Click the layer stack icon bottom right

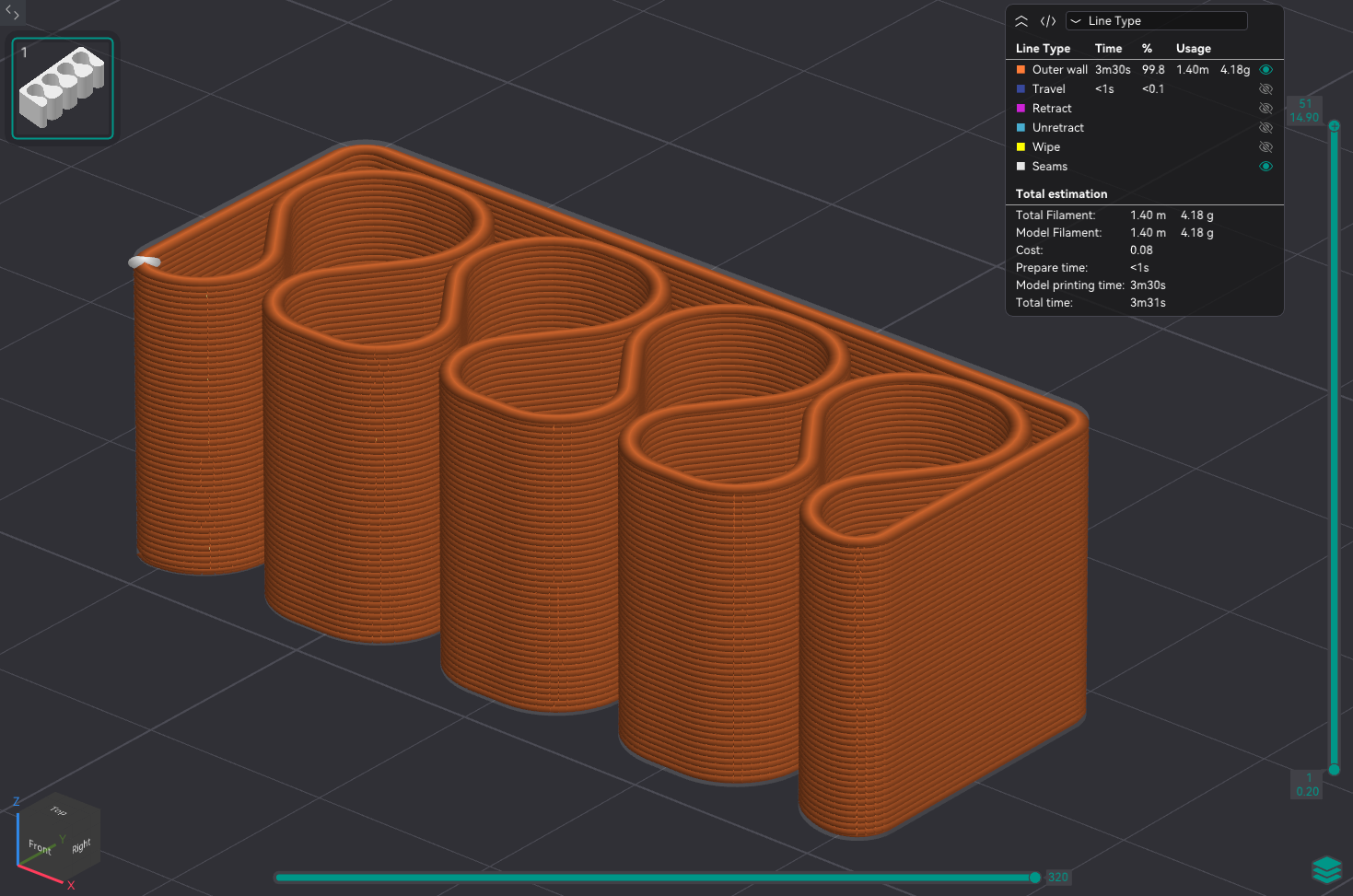click(x=1326, y=869)
